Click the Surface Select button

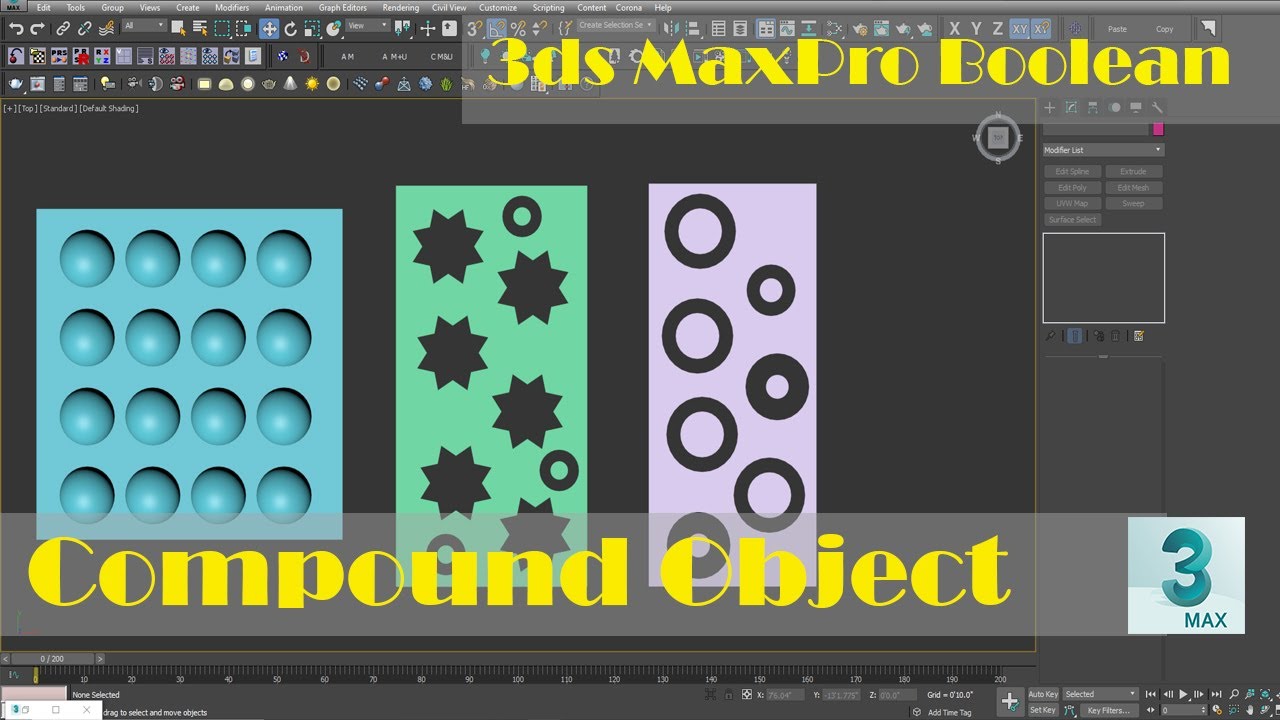coord(1072,220)
